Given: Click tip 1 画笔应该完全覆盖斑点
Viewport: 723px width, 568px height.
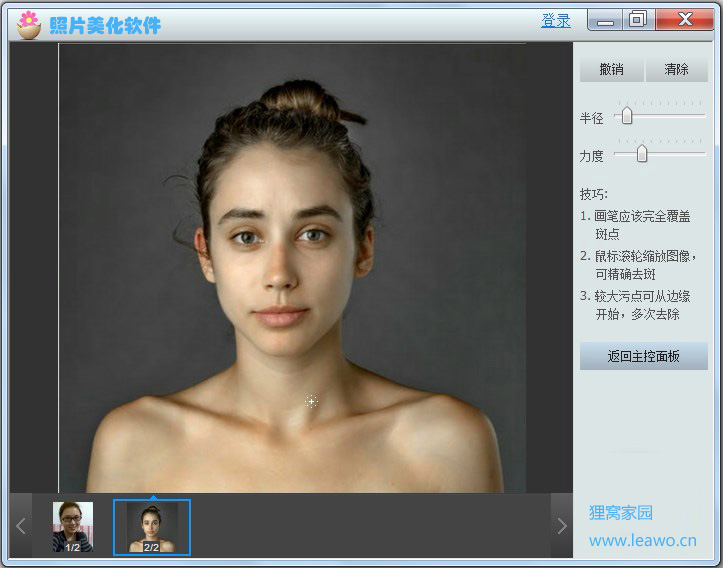Looking at the screenshot, I should 635,225.
